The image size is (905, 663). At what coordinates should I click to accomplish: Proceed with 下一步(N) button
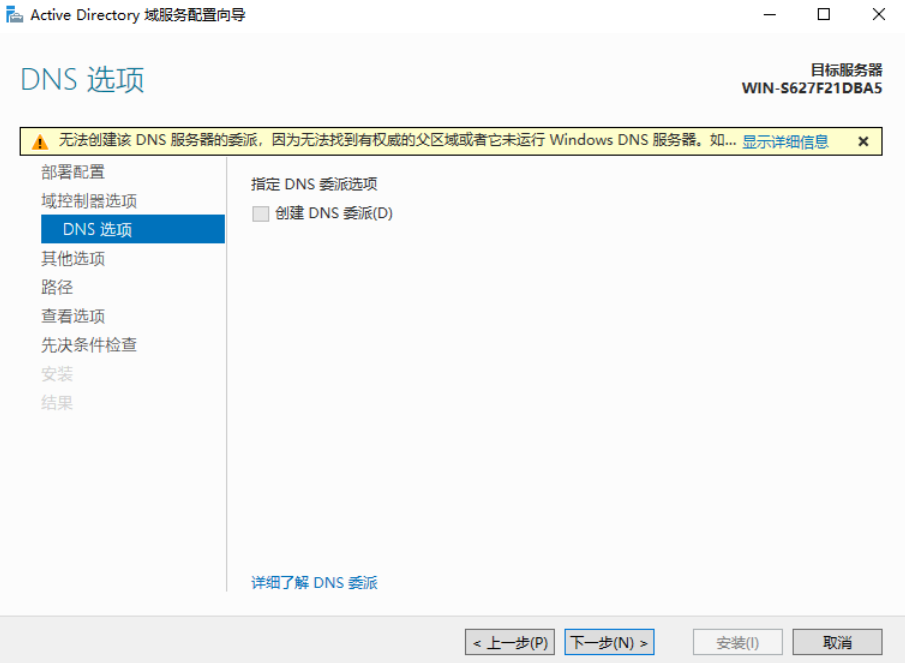pyautogui.click(x=609, y=642)
